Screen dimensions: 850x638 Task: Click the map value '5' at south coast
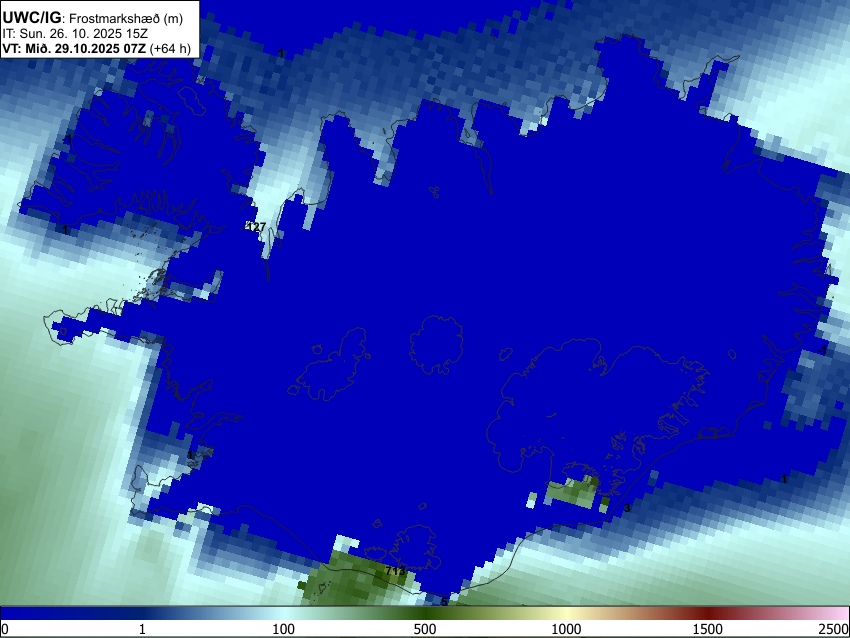444,602
